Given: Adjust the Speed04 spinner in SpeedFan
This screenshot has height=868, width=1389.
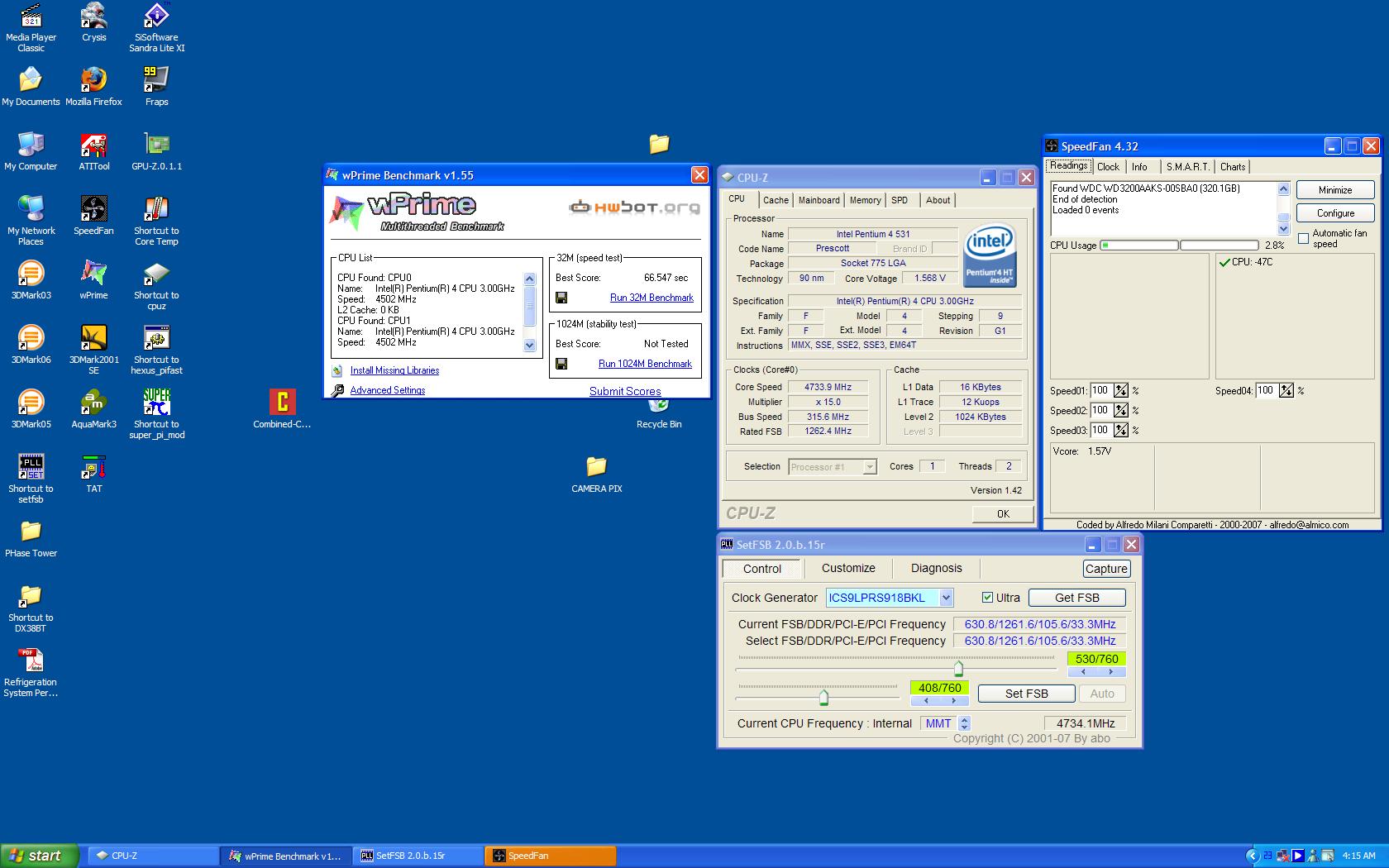Looking at the screenshot, I should click(1286, 390).
